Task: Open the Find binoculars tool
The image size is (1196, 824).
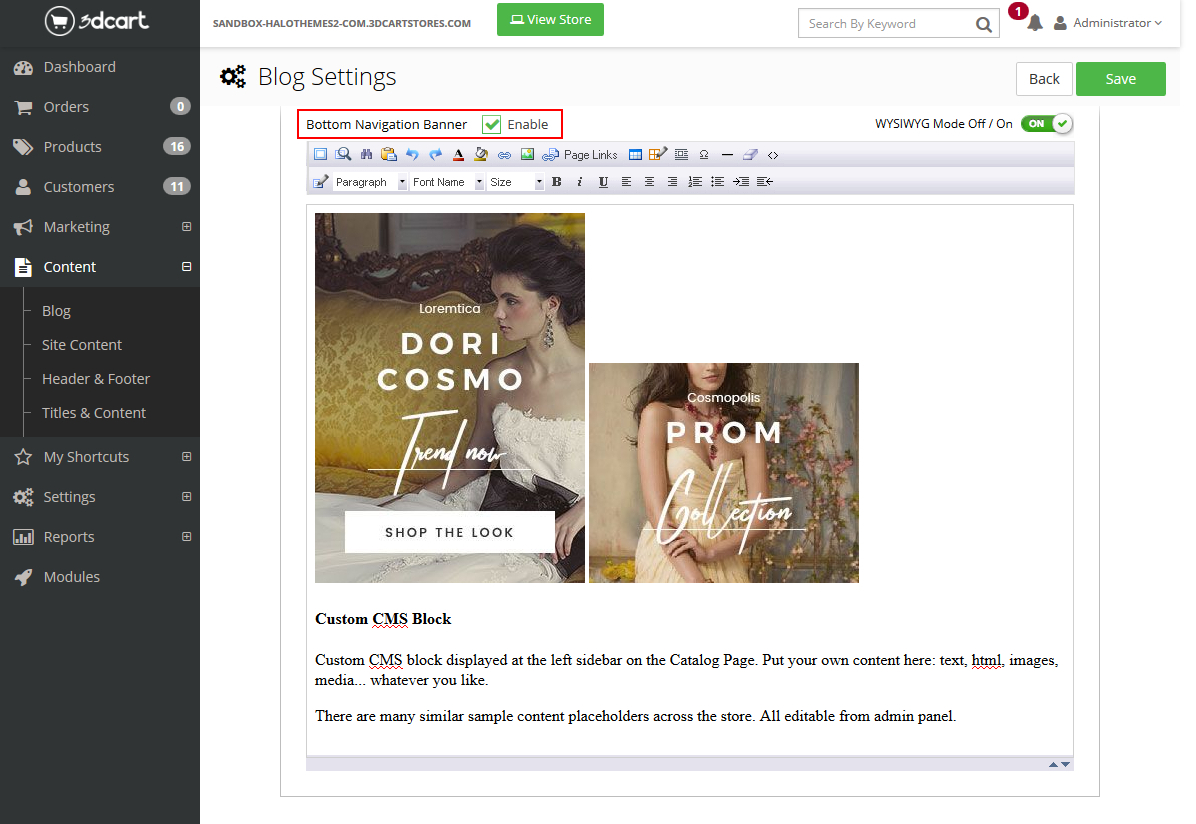Action: [366, 155]
